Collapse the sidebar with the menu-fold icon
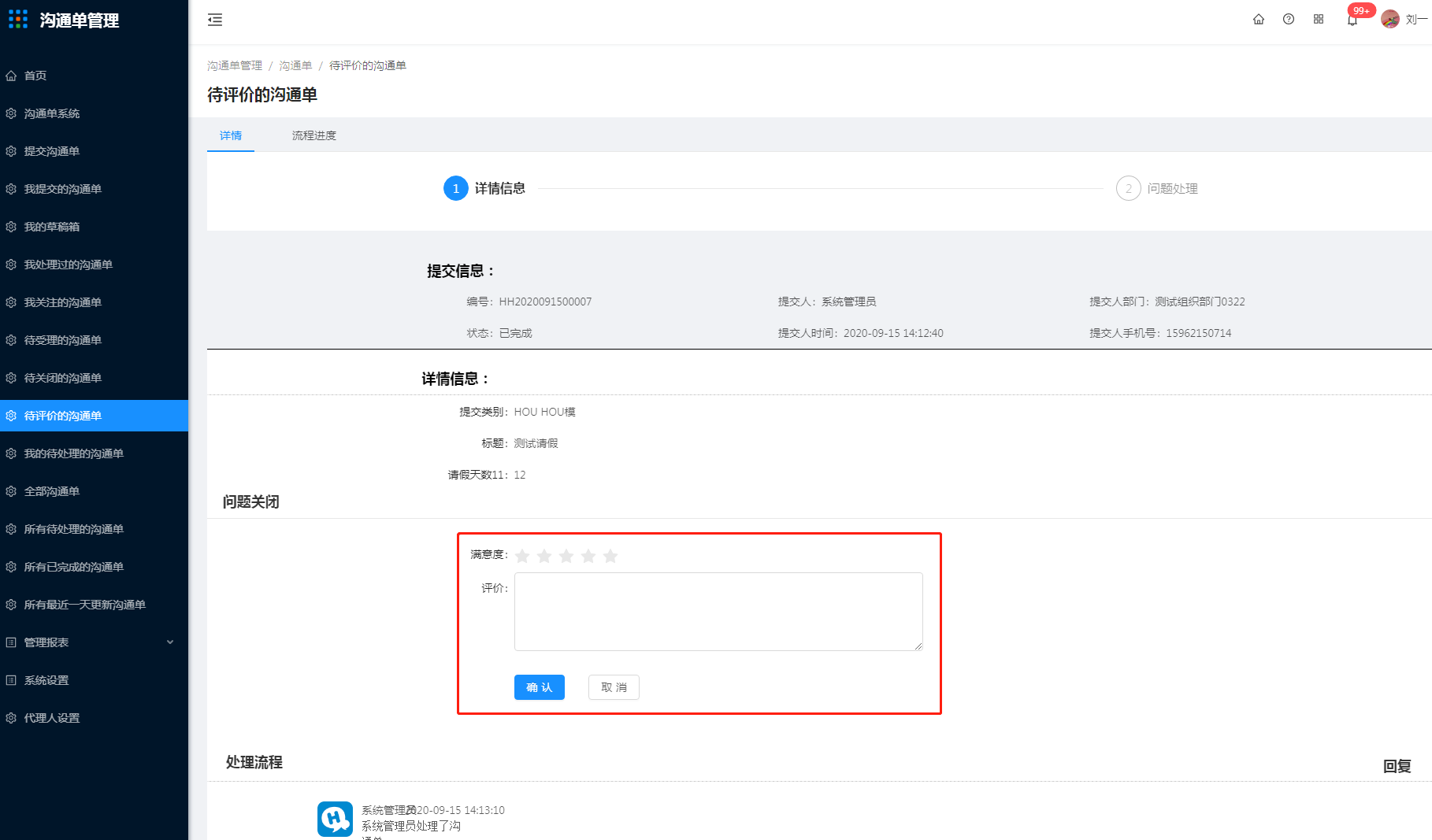This screenshot has width=1432, height=840. pyautogui.click(x=215, y=20)
